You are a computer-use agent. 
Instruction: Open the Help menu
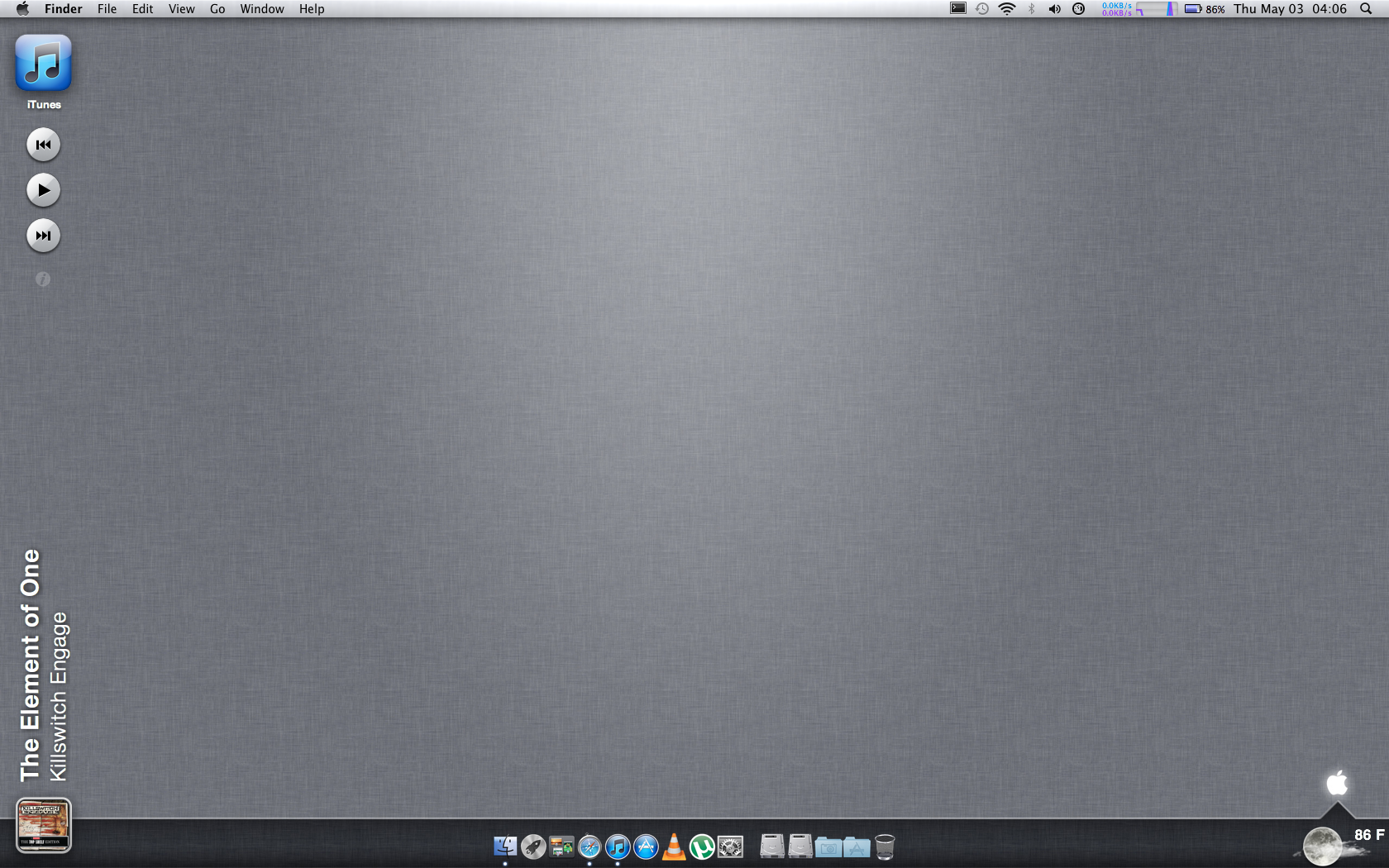[312, 9]
